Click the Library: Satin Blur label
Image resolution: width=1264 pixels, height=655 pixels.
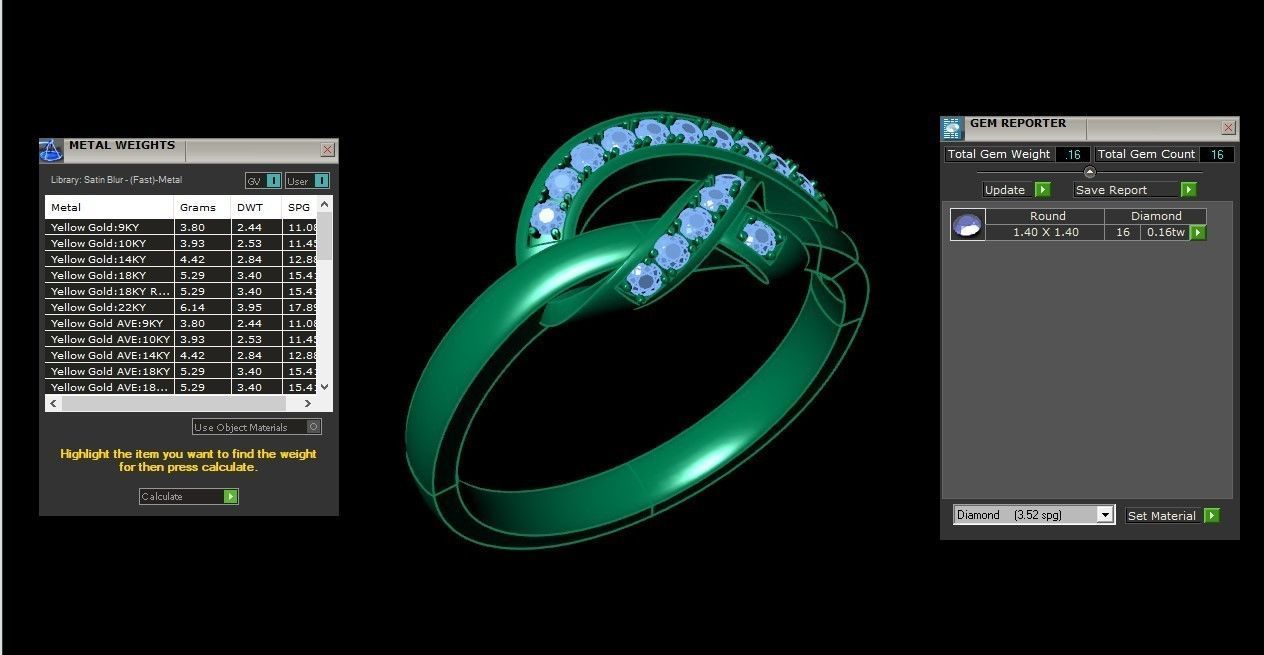click(x=116, y=180)
